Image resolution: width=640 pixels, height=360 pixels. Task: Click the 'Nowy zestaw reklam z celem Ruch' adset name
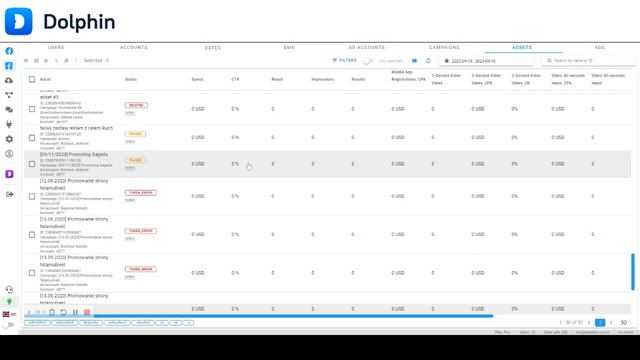coord(76,128)
